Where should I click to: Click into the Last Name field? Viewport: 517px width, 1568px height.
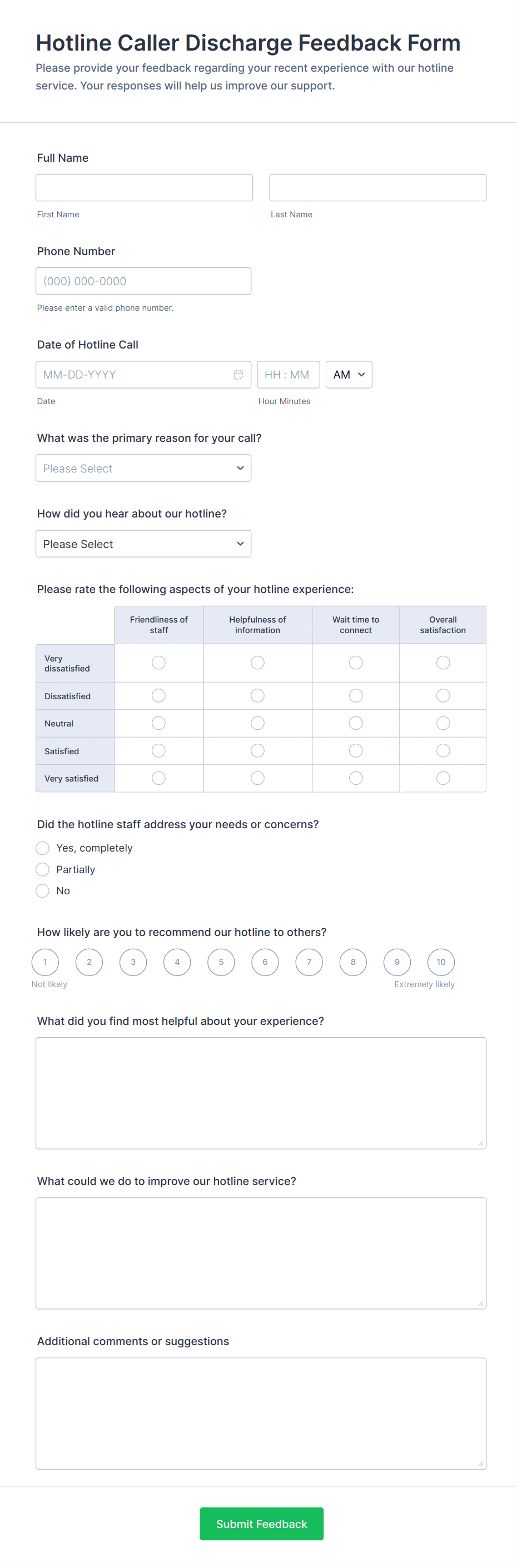(x=377, y=187)
